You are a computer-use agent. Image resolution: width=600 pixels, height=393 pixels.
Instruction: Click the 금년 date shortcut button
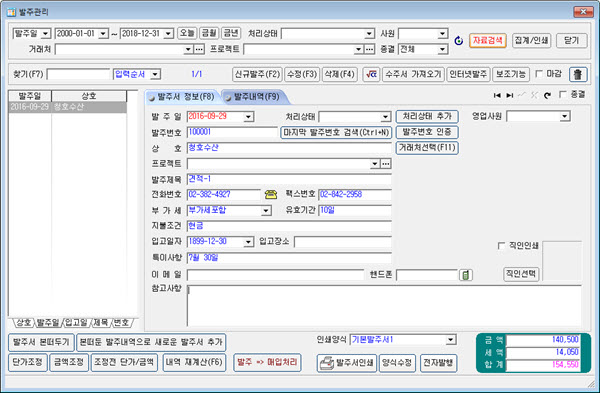pyautogui.click(x=231, y=33)
